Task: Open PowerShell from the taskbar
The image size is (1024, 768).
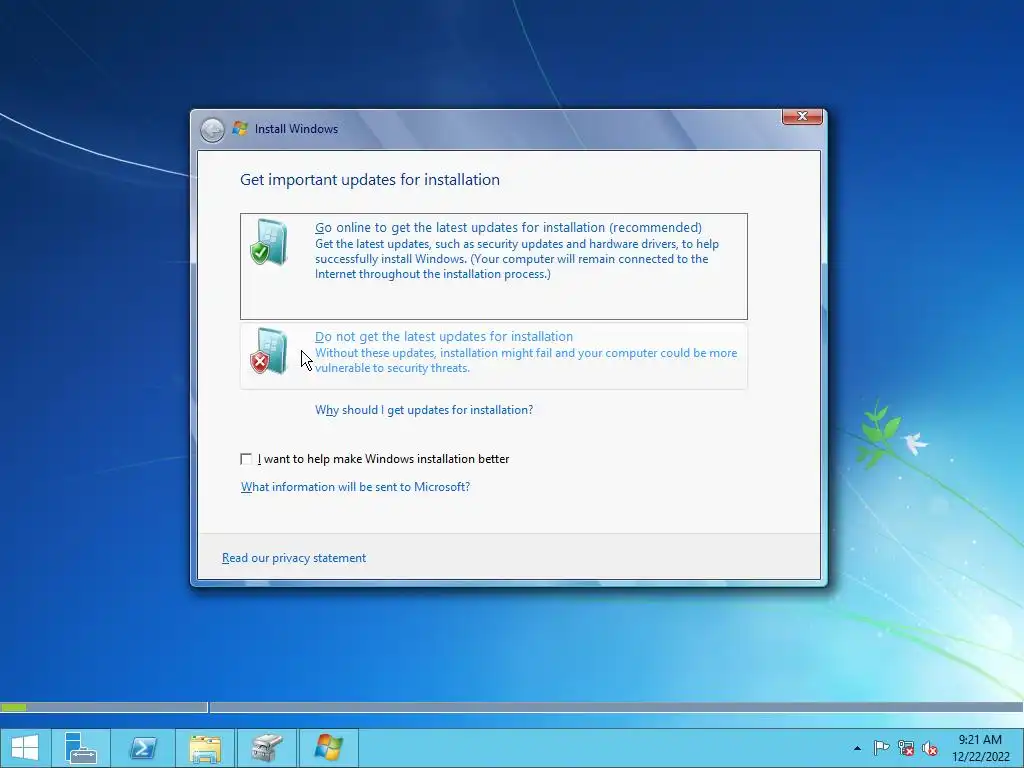Action: [x=142, y=748]
